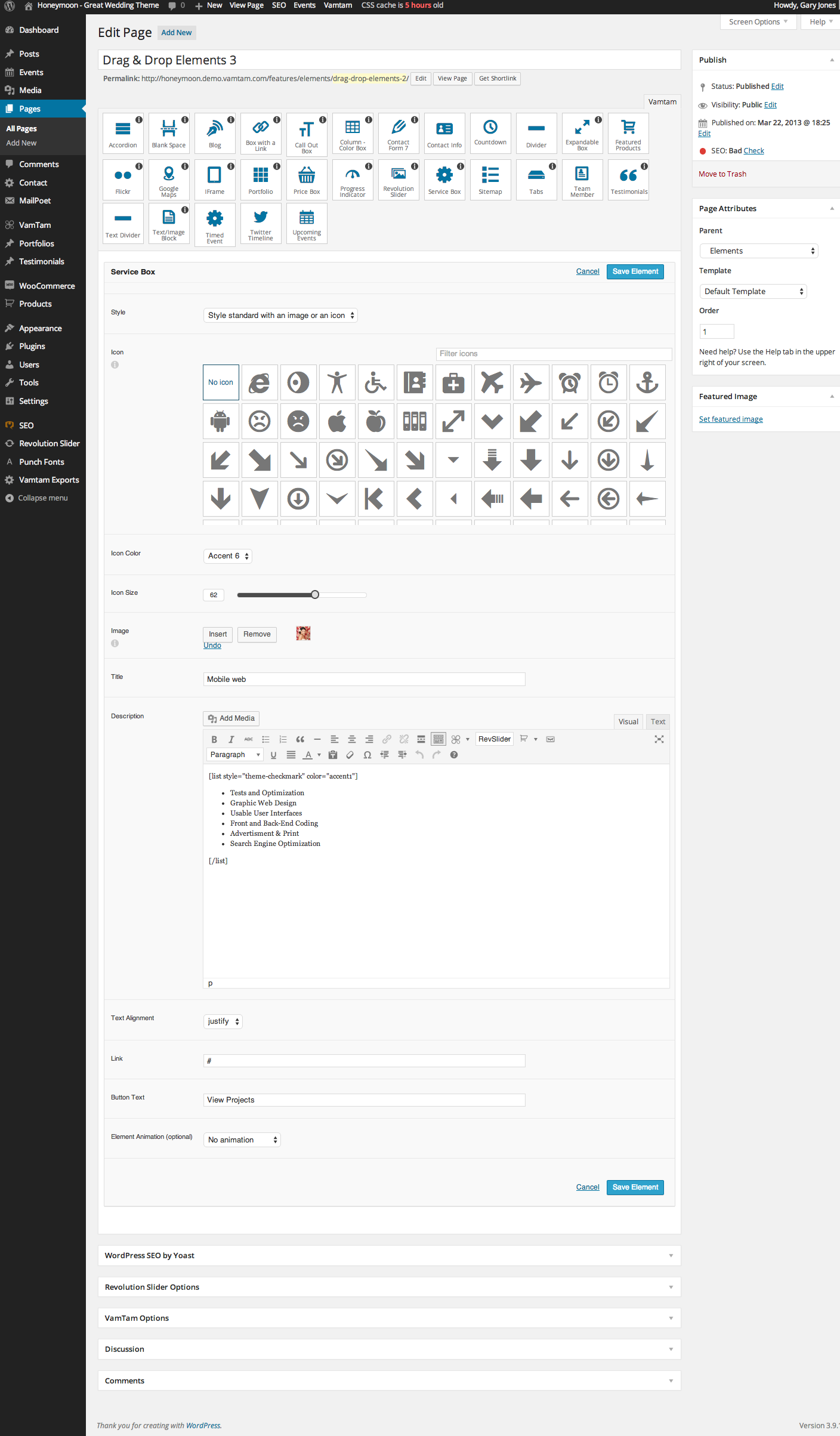Toggle italic formatting in editor
Screen dimensions: 840x1436
coord(231,739)
